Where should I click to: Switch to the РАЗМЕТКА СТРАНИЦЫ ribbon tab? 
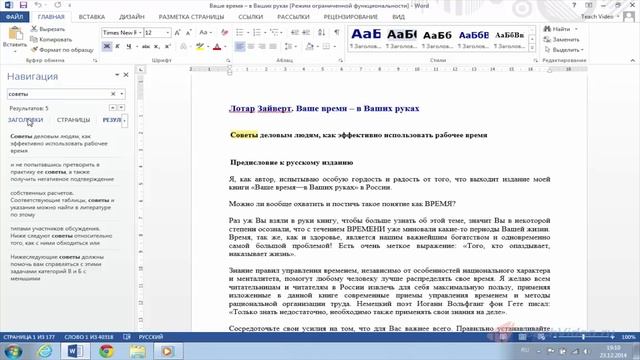191,17
